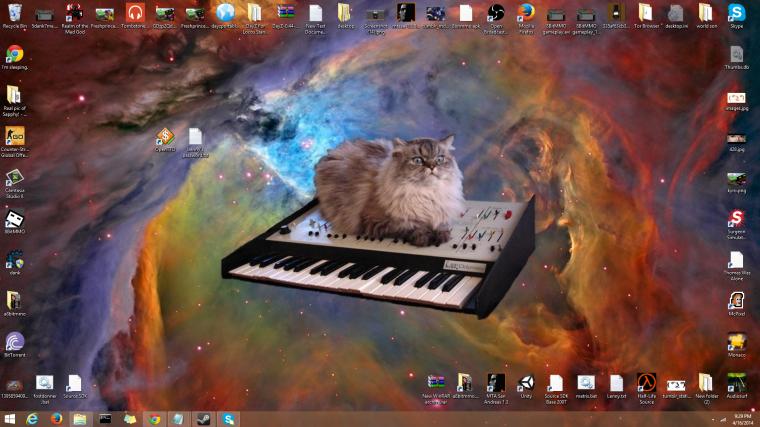Open the Realm of the Mad God shortcut
The width and height of the screenshot is (760, 427).
coord(74,18)
